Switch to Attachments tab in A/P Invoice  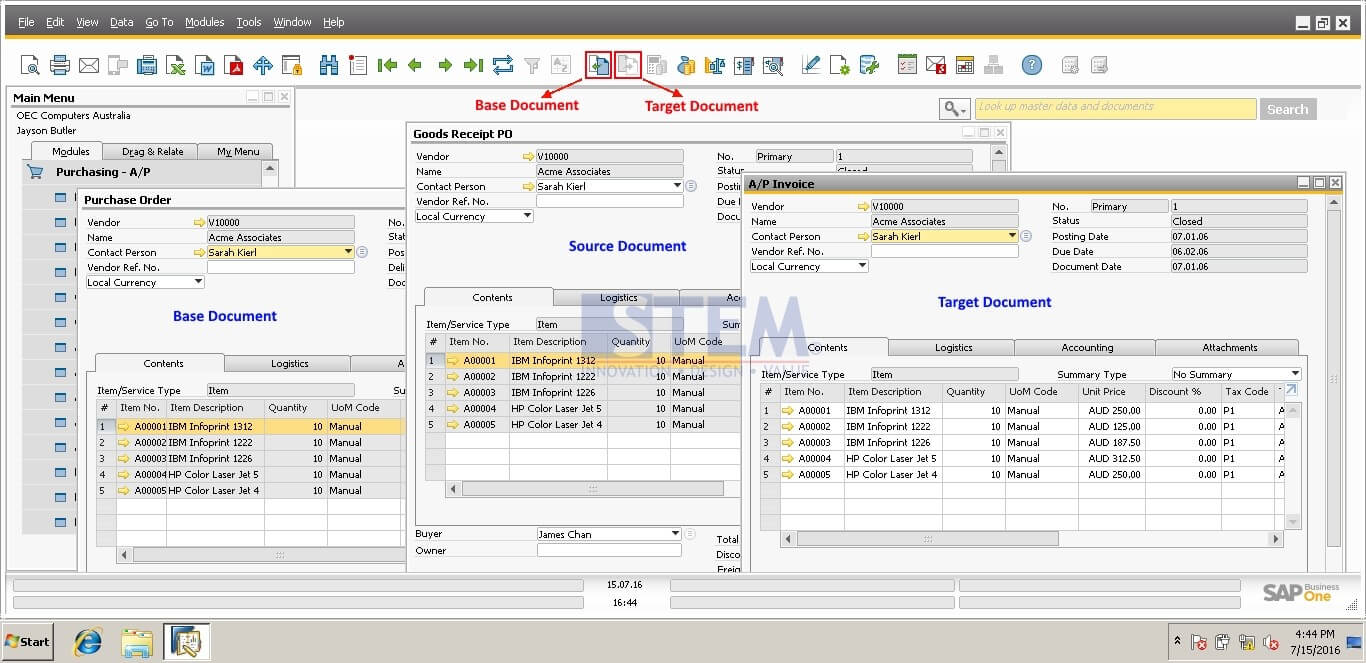[x=1229, y=348]
